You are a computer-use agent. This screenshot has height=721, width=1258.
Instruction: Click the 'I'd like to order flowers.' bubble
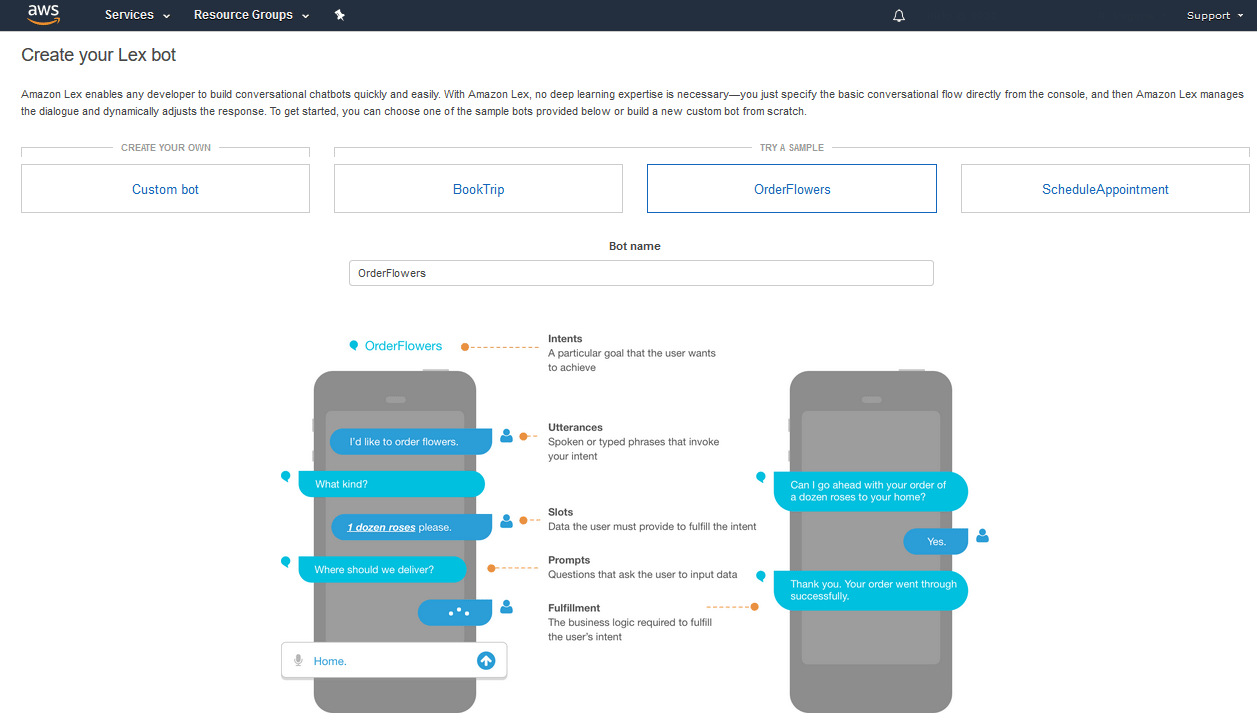pyautogui.click(x=411, y=442)
